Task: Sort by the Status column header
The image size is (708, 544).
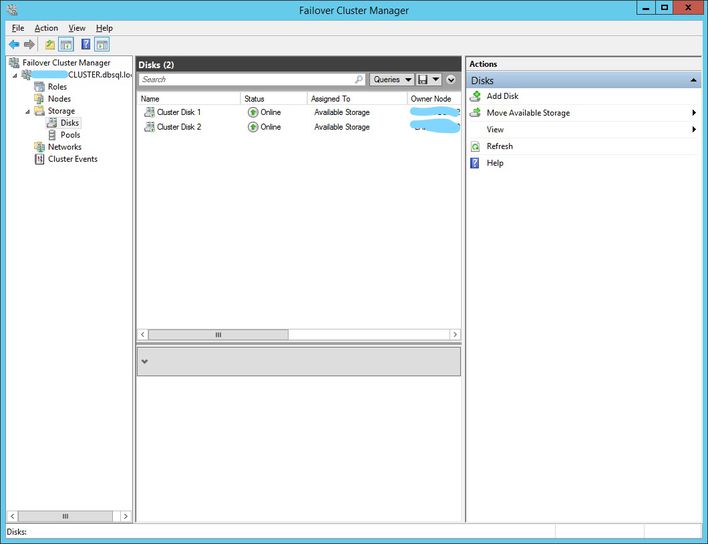Action: 274,98
